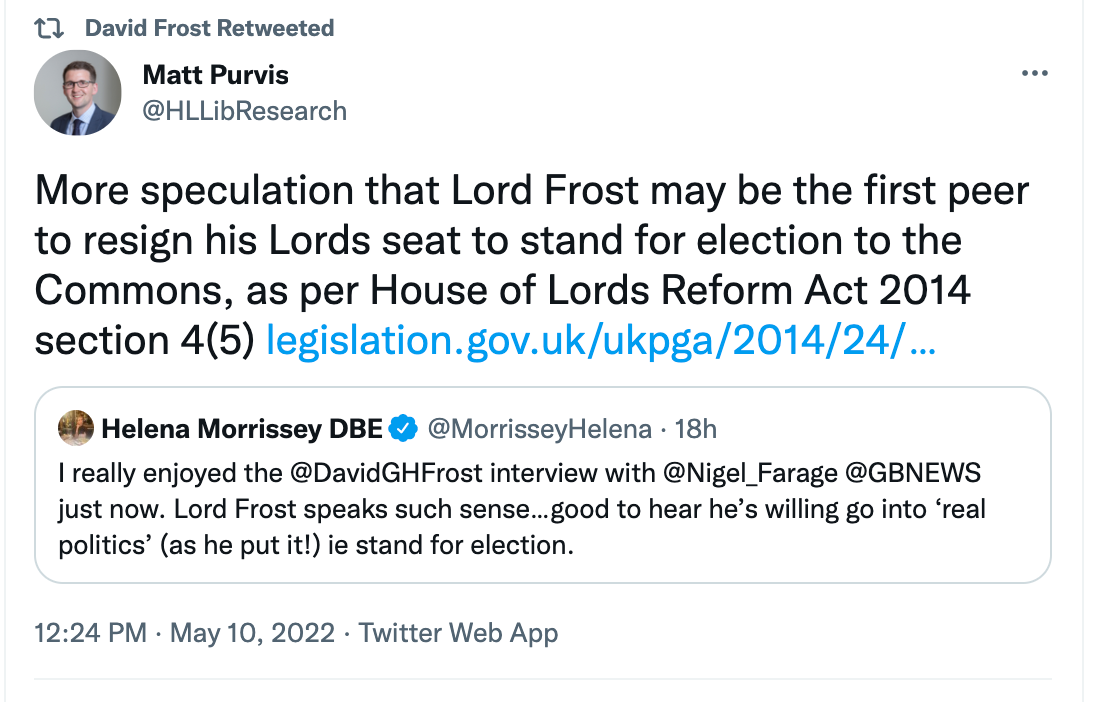The height and width of the screenshot is (702, 1118).
Task: Open the legislation.gov.uk link
Action: pos(602,342)
